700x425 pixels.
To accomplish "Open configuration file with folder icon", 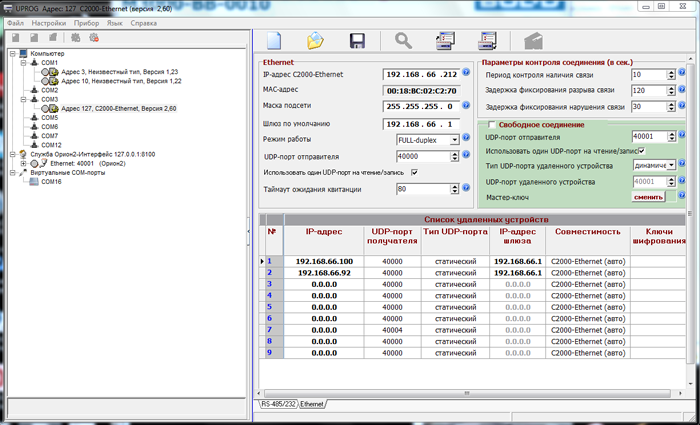I will pos(315,41).
